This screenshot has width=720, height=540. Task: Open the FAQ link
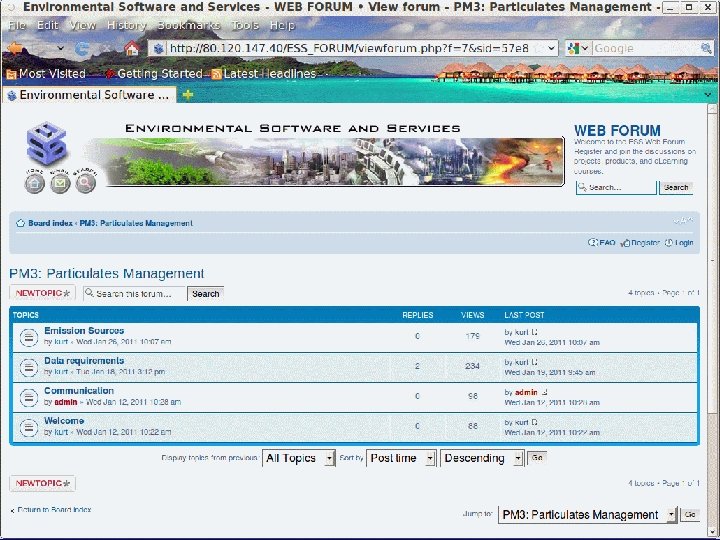(602, 242)
